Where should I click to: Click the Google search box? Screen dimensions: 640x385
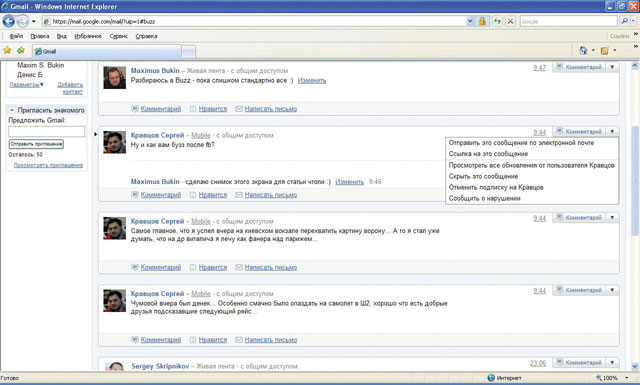click(568, 21)
